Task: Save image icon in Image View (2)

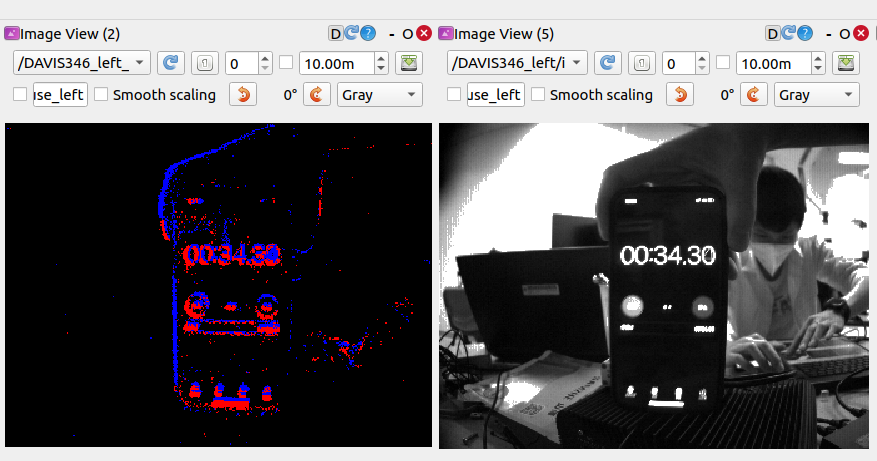Action: point(409,63)
